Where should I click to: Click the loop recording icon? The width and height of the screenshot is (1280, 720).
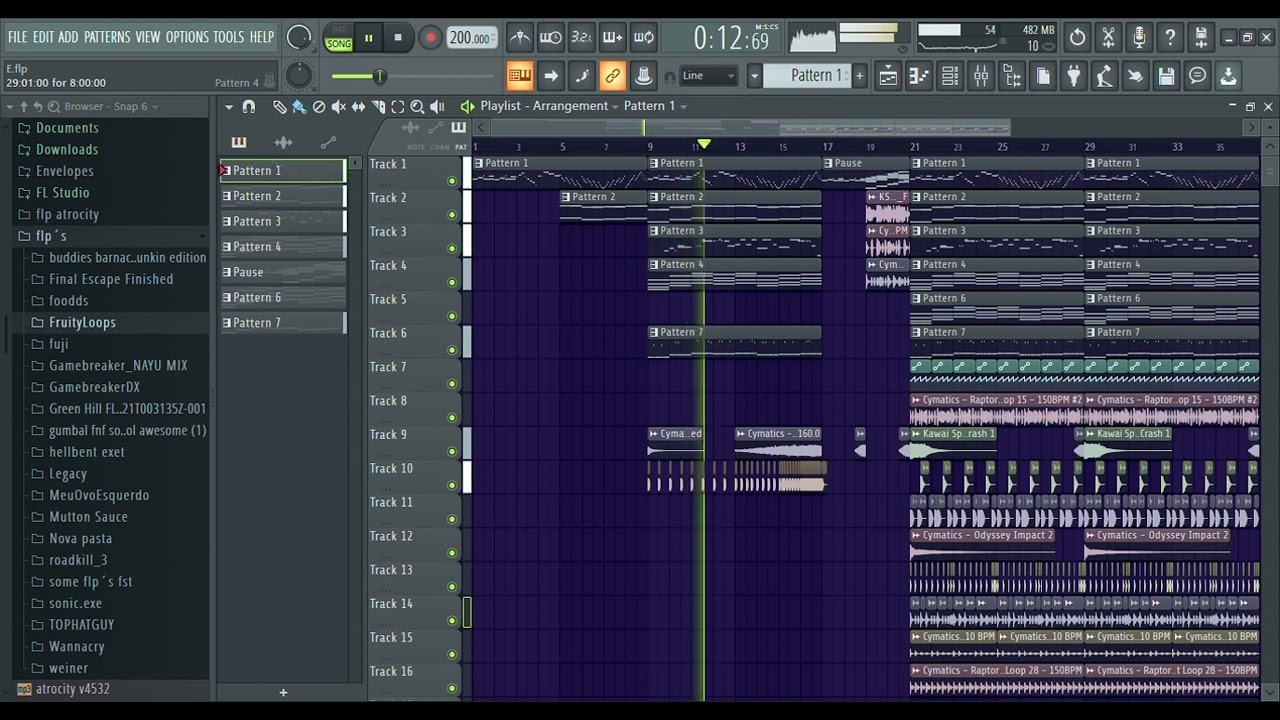pos(644,38)
